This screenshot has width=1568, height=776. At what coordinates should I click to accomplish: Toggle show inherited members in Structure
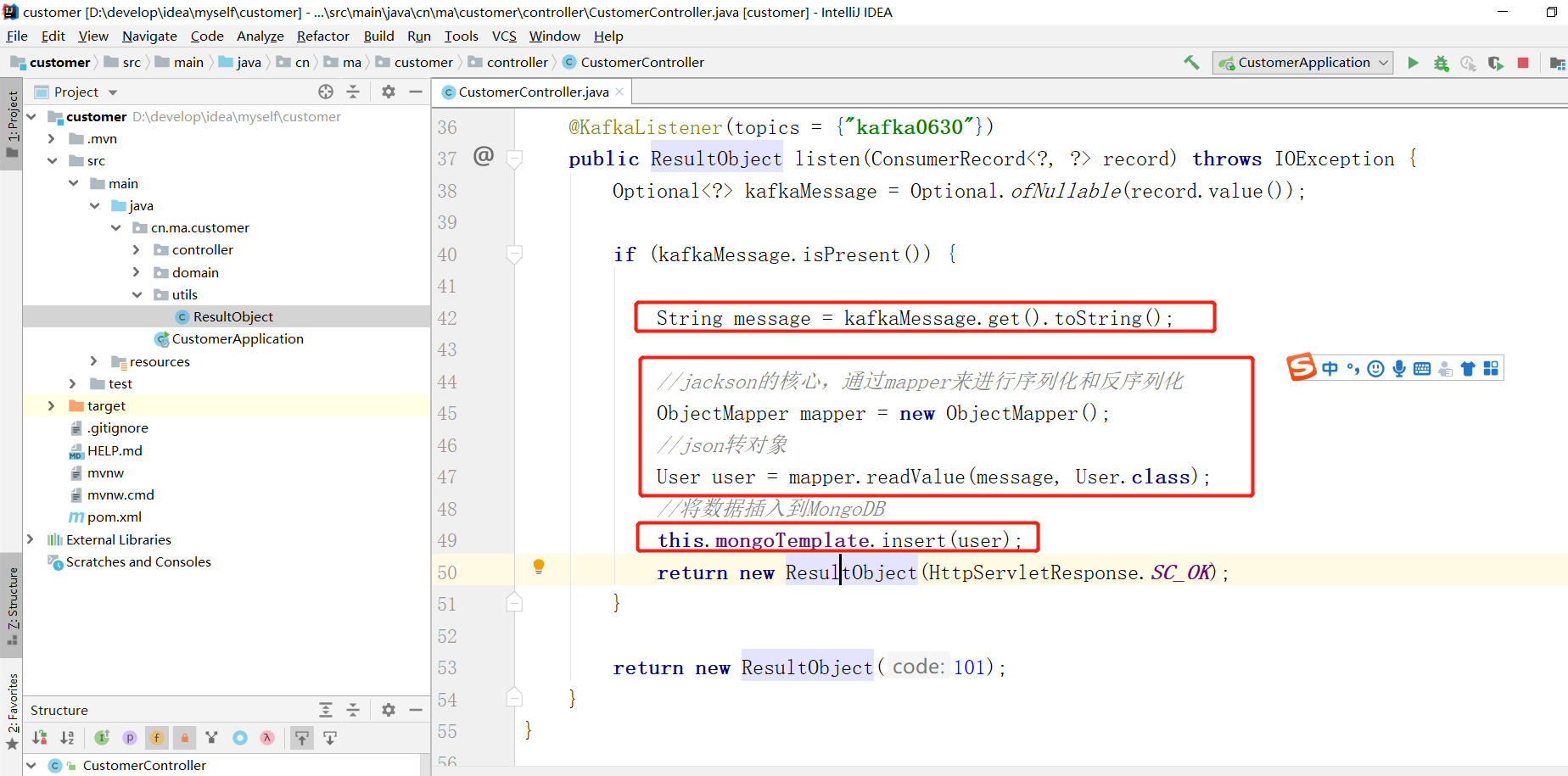102,738
